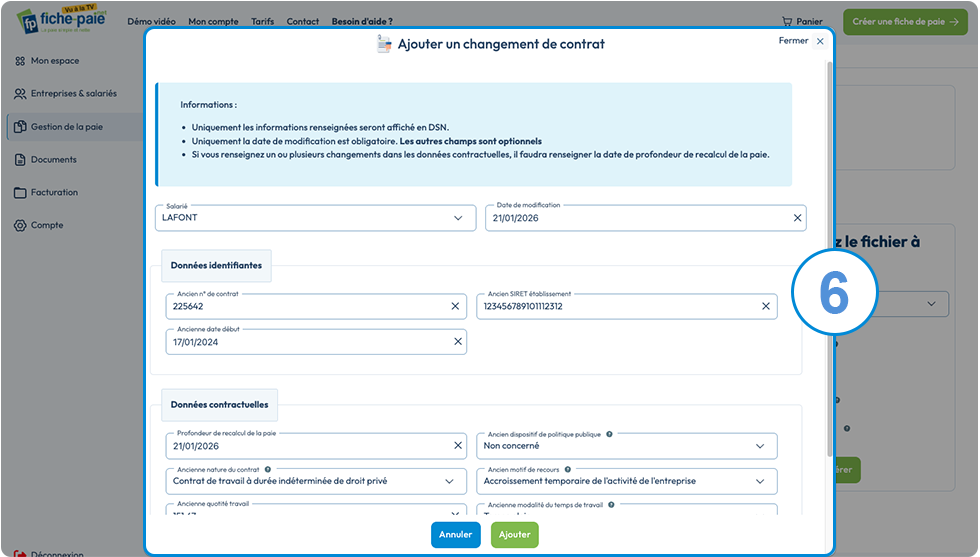980x557 pixels.
Task: Click the fiche-paie logo
Action: click(61, 20)
